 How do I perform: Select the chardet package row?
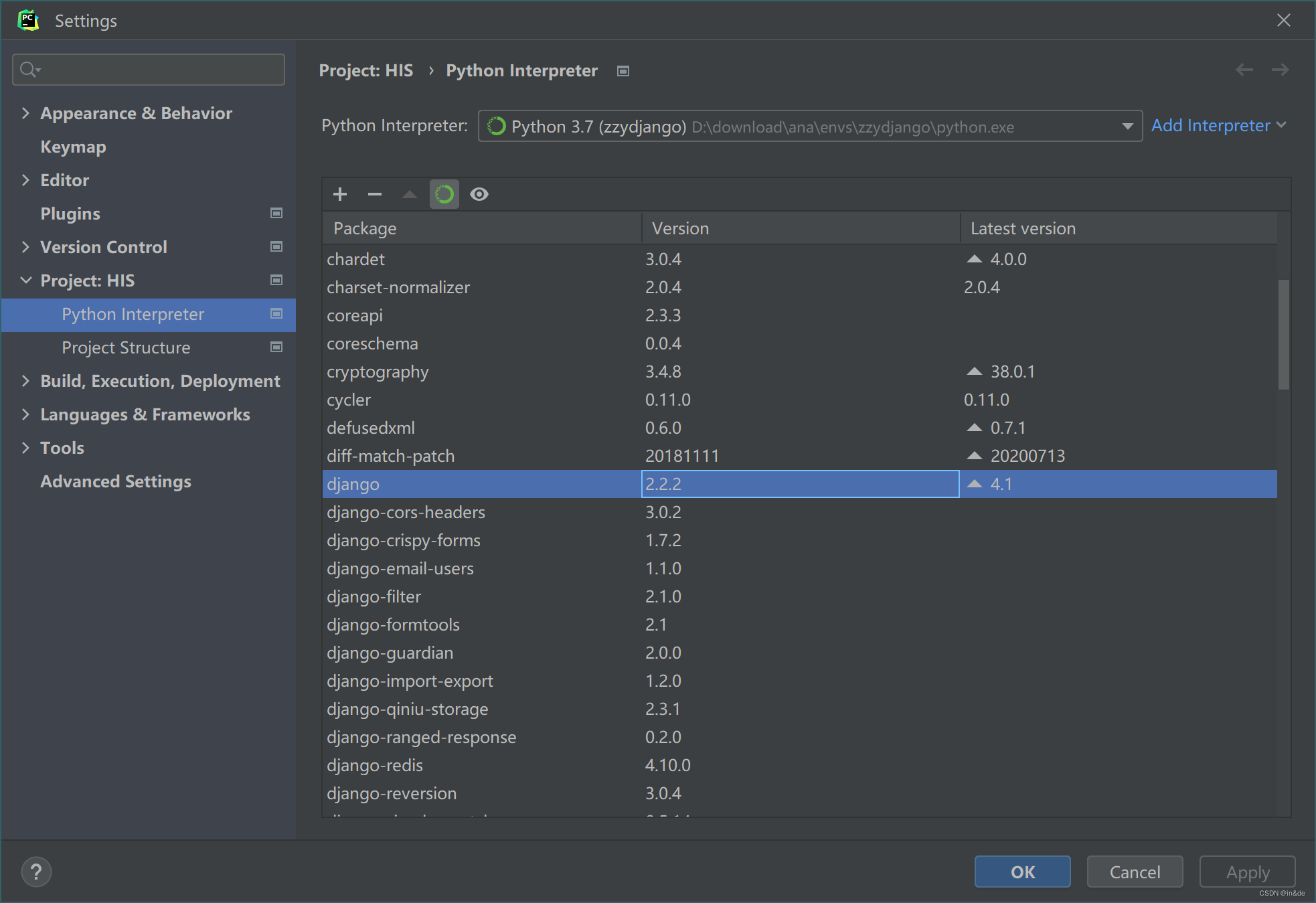click(800, 259)
